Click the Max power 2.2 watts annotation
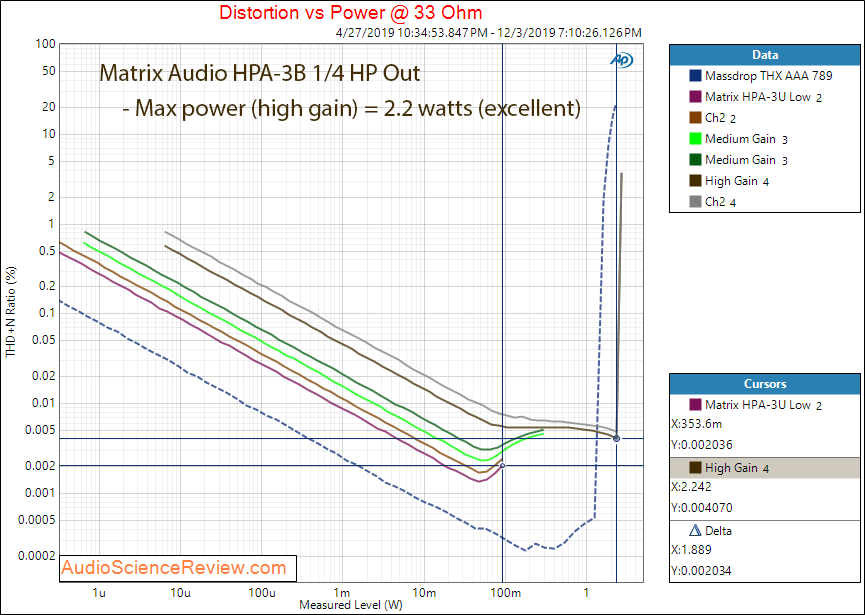Screen dimensions: 865x615 [x=351, y=108]
